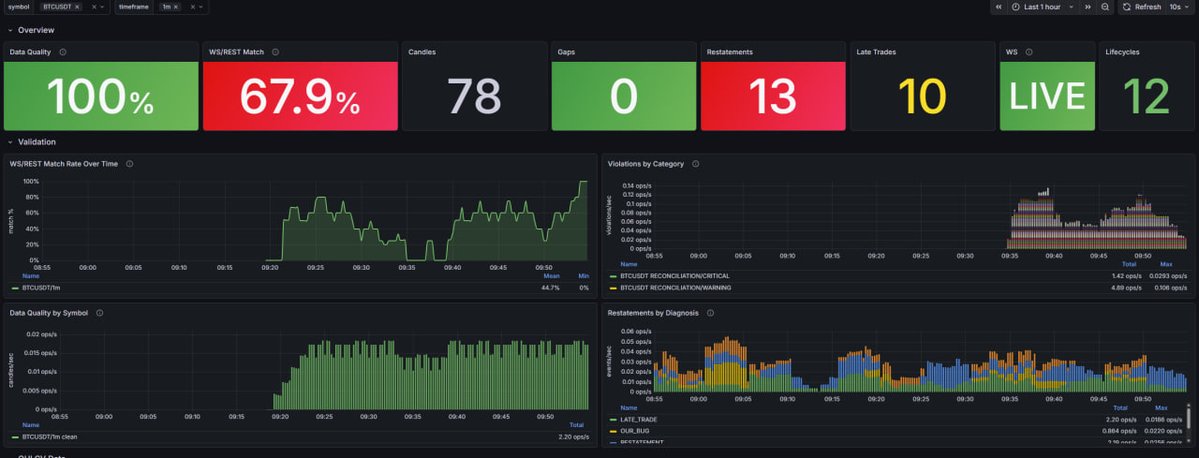Clear all values in timeframe filter
This screenshot has height=458, width=1199.
[x=191, y=7]
